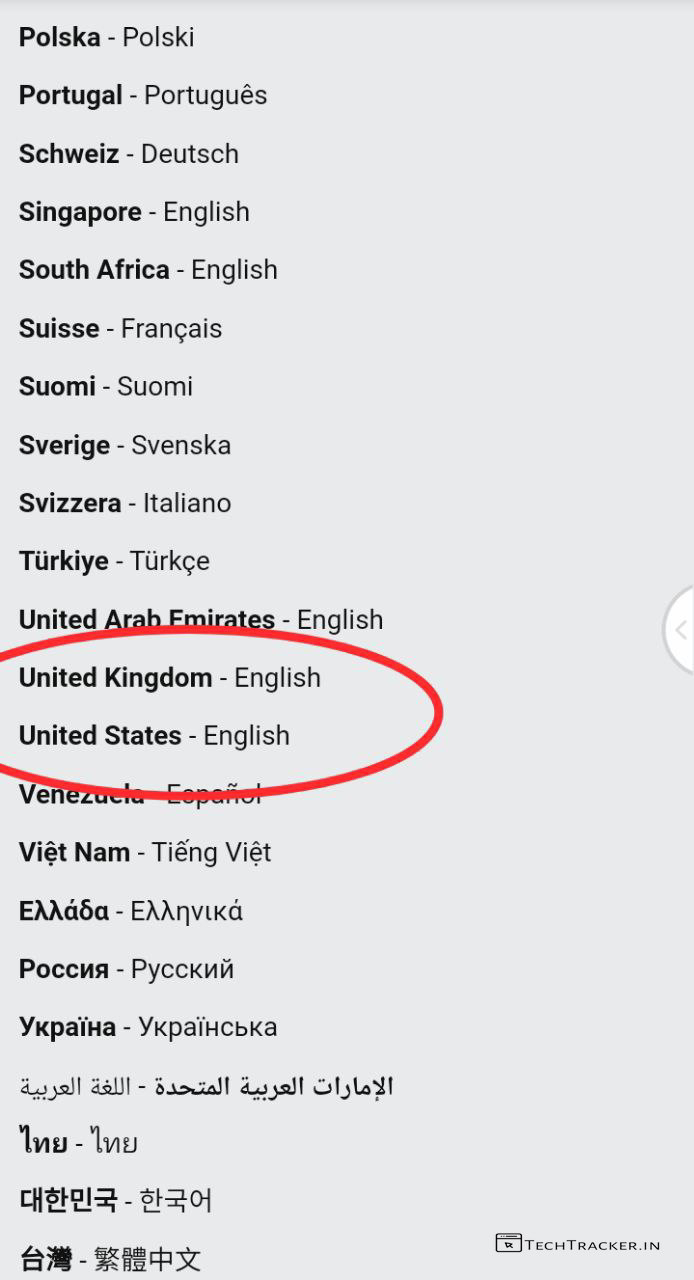Select United States - English
The image size is (694, 1280).
point(154,736)
